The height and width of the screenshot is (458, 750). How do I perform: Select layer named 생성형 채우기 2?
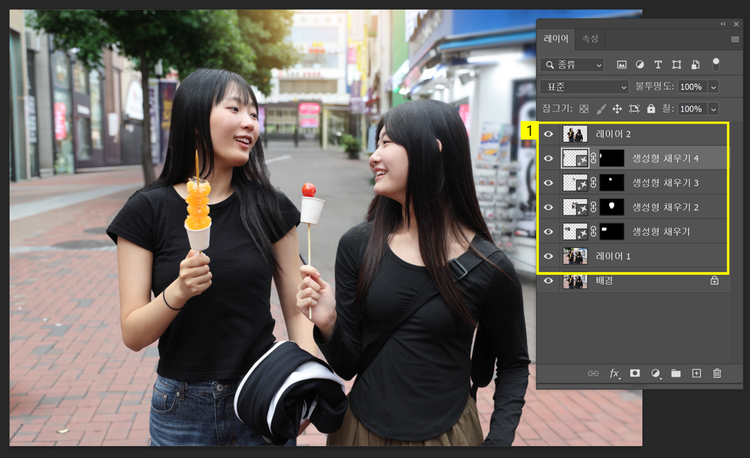[x=665, y=207]
